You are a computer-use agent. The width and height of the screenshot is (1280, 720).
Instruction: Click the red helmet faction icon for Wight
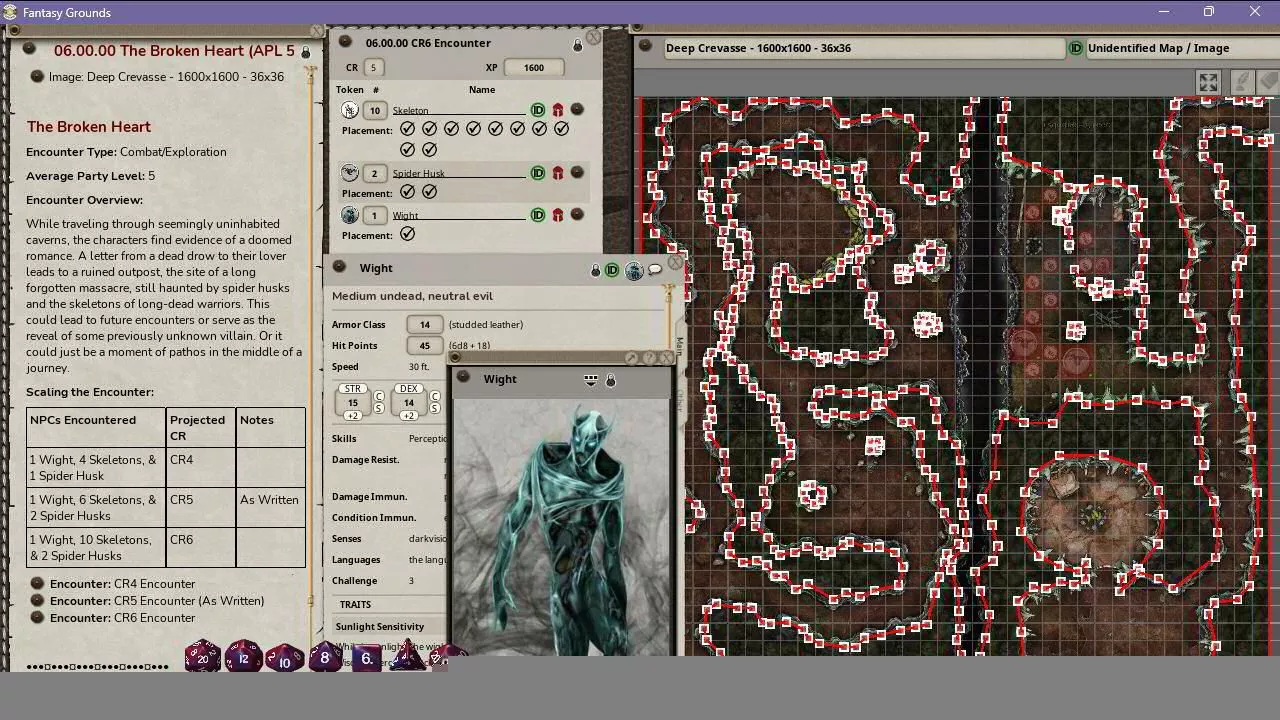tap(558, 215)
